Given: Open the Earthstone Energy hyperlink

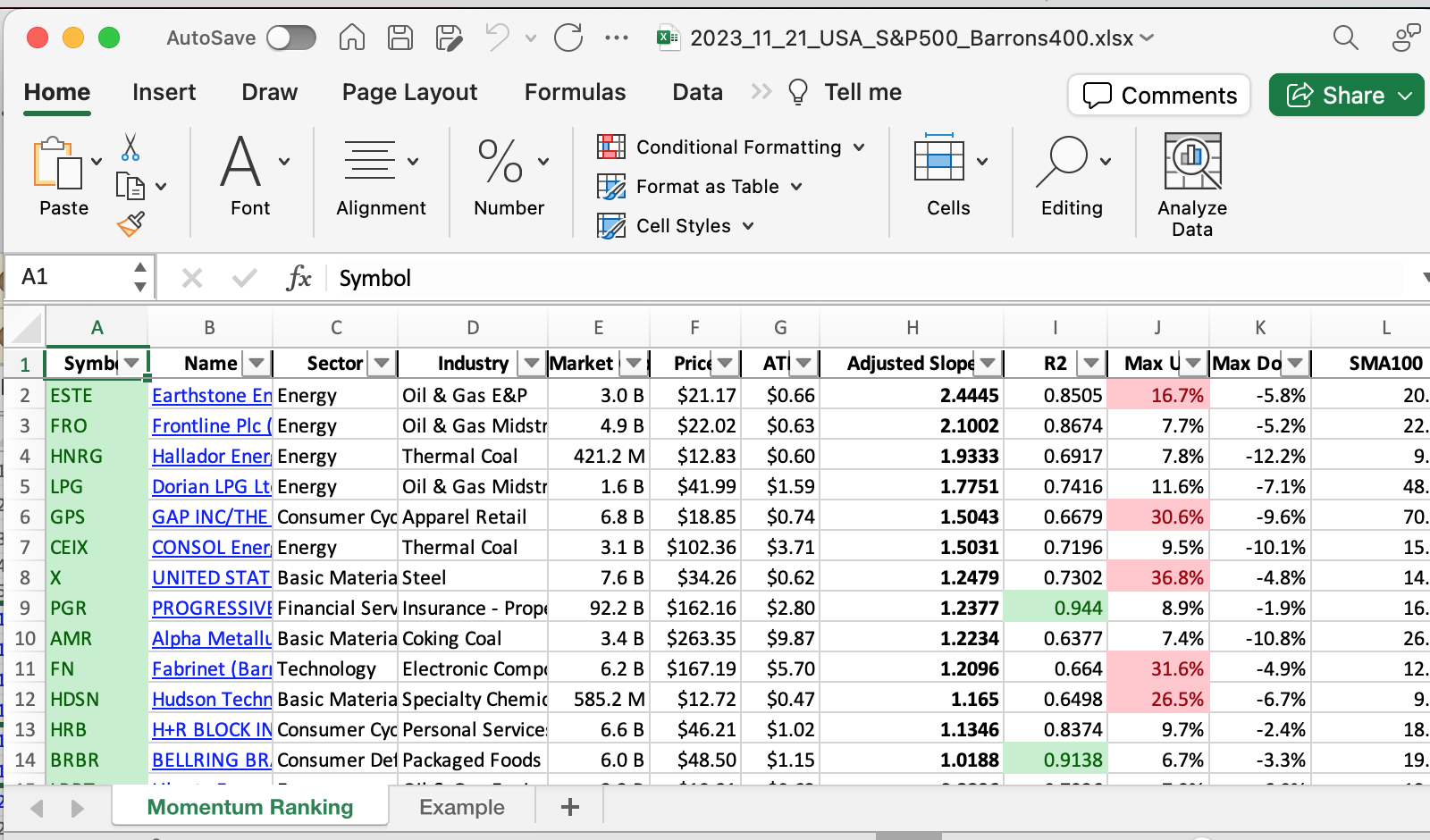Looking at the screenshot, I should (211, 395).
